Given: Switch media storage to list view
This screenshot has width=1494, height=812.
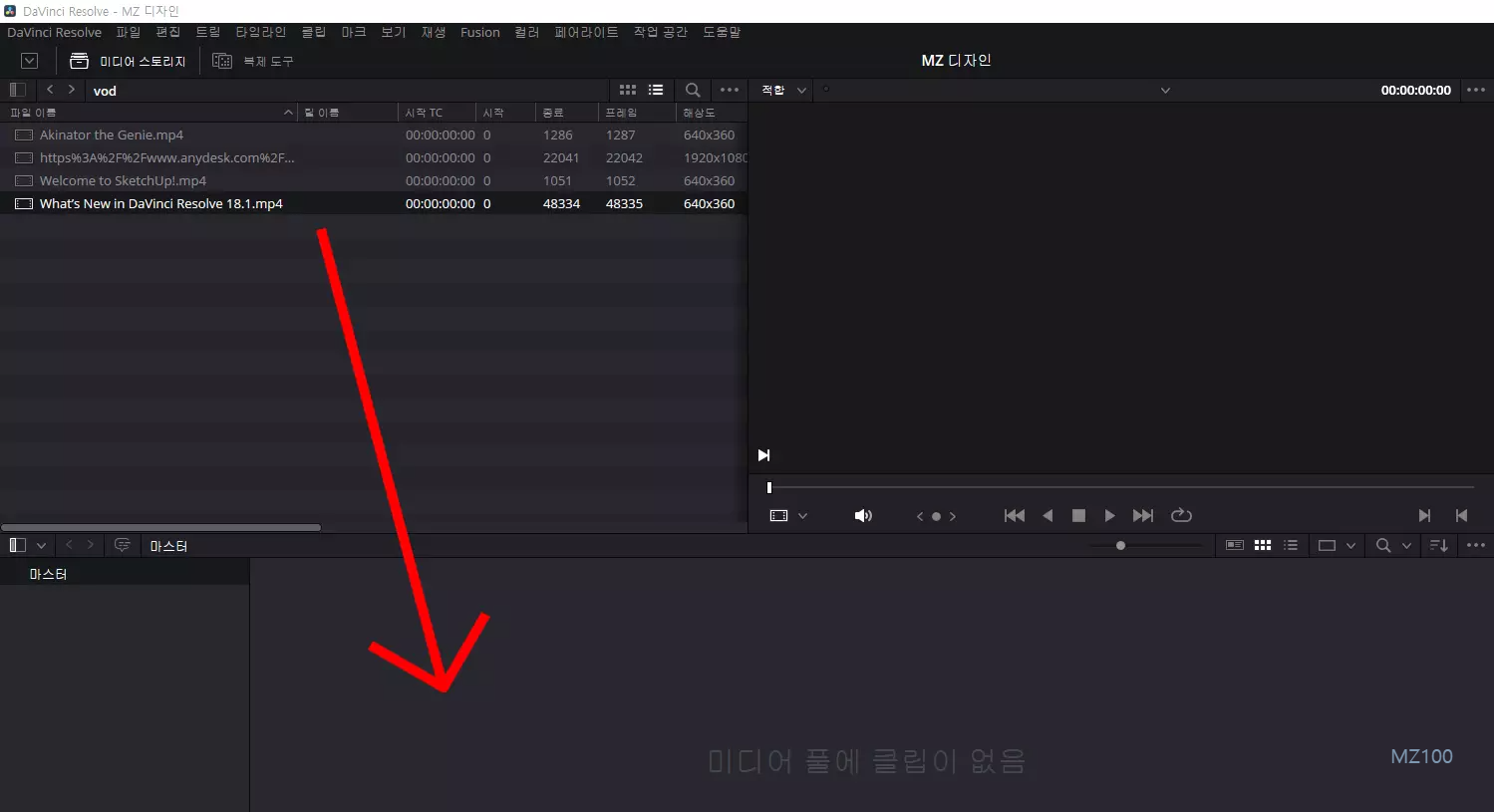Looking at the screenshot, I should [656, 90].
